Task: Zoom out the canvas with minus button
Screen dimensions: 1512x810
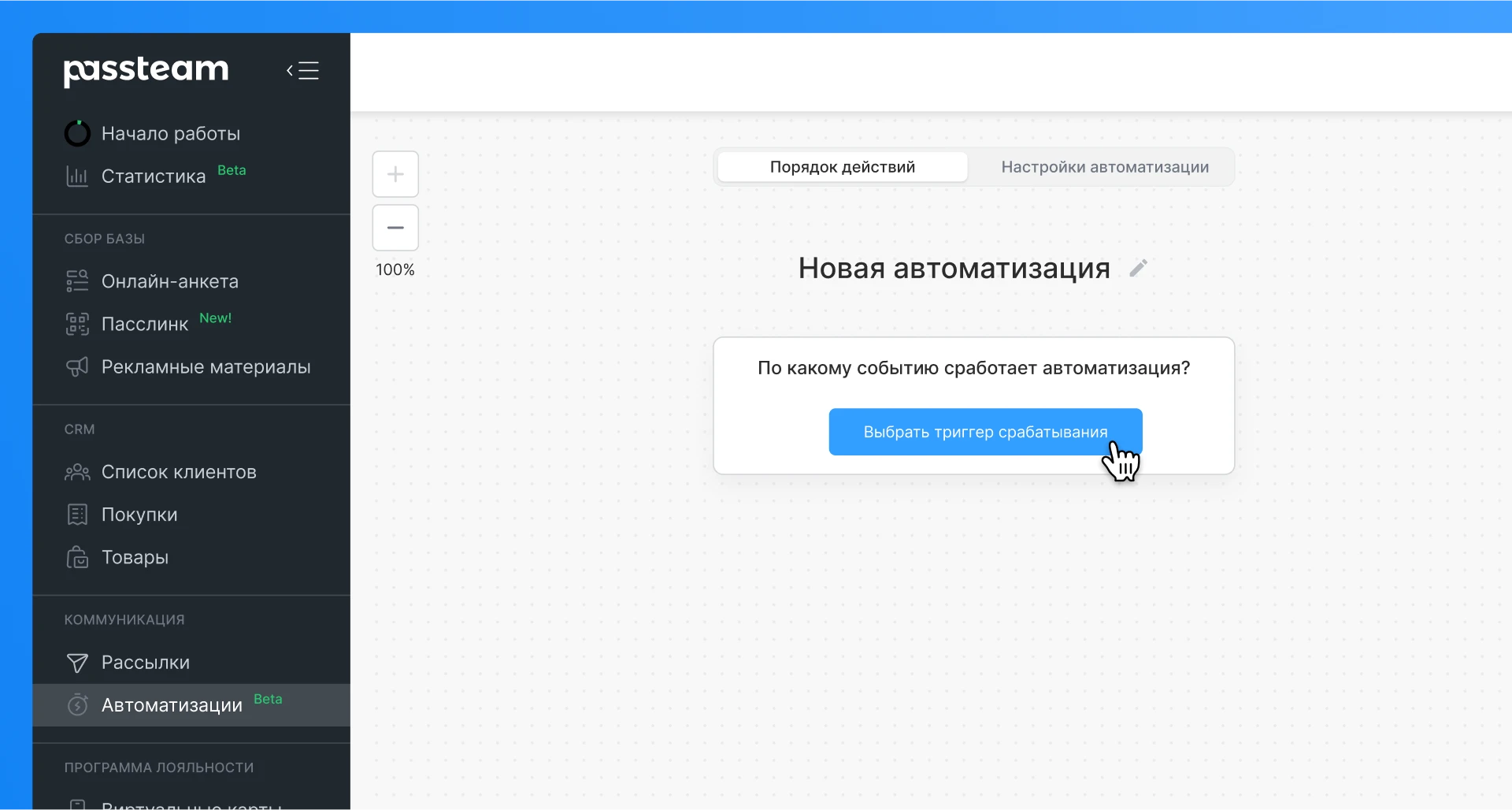Action: click(x=395, y=228)
